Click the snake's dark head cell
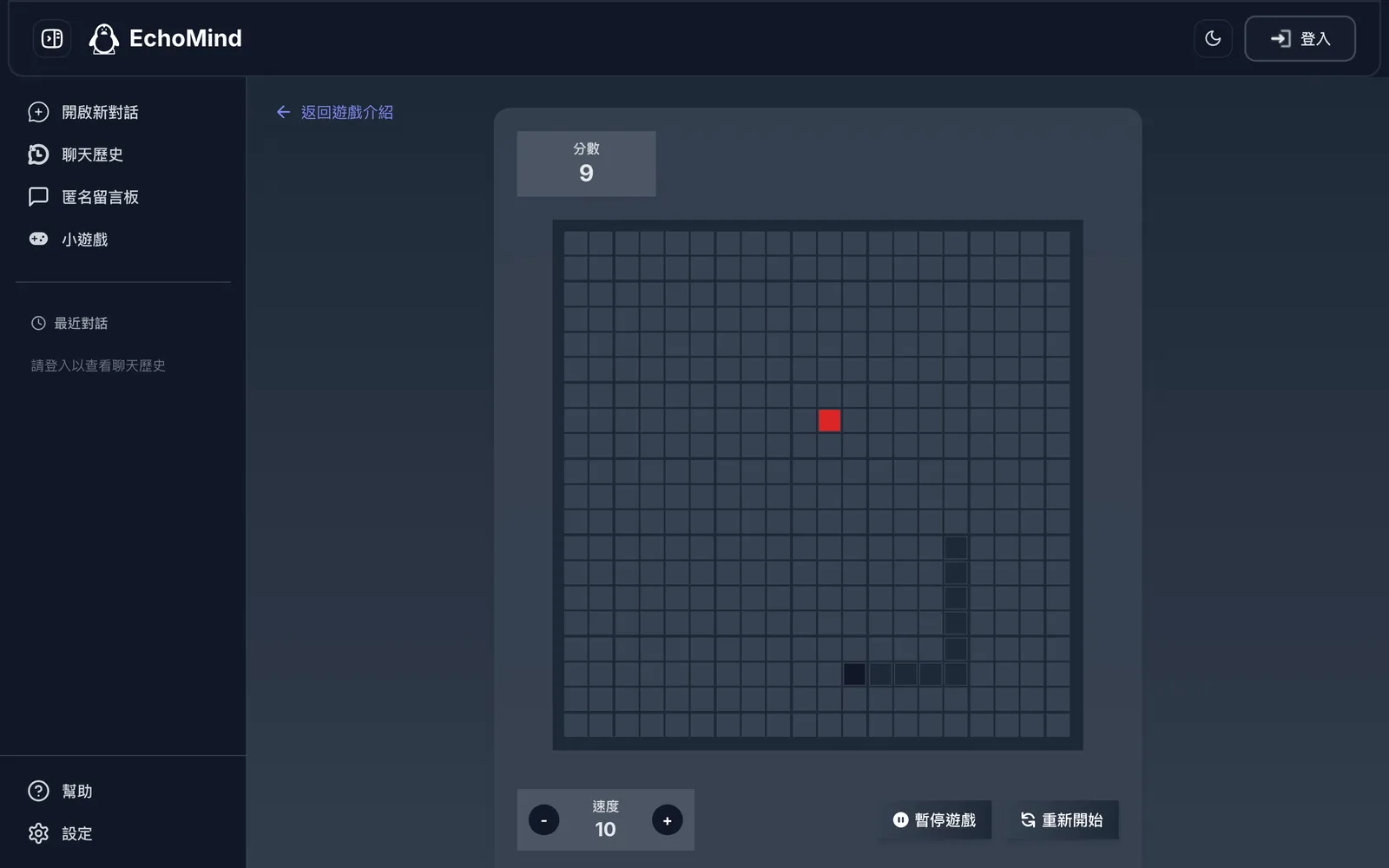The width and height of the screenshot is (1389, 868). tap(854, 674)
